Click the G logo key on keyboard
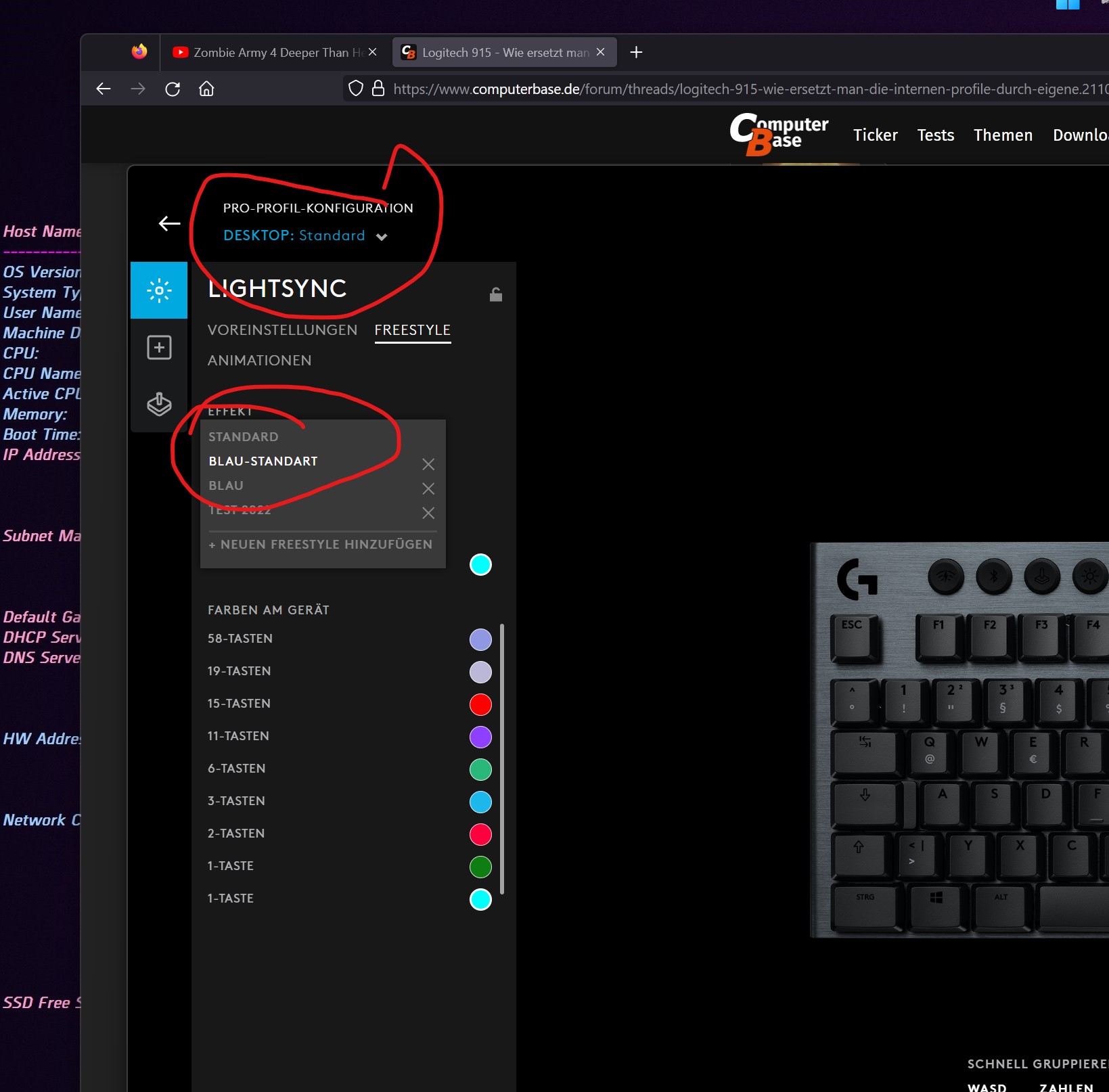This screenshot has height=1092, width=1109. [857, 579]
